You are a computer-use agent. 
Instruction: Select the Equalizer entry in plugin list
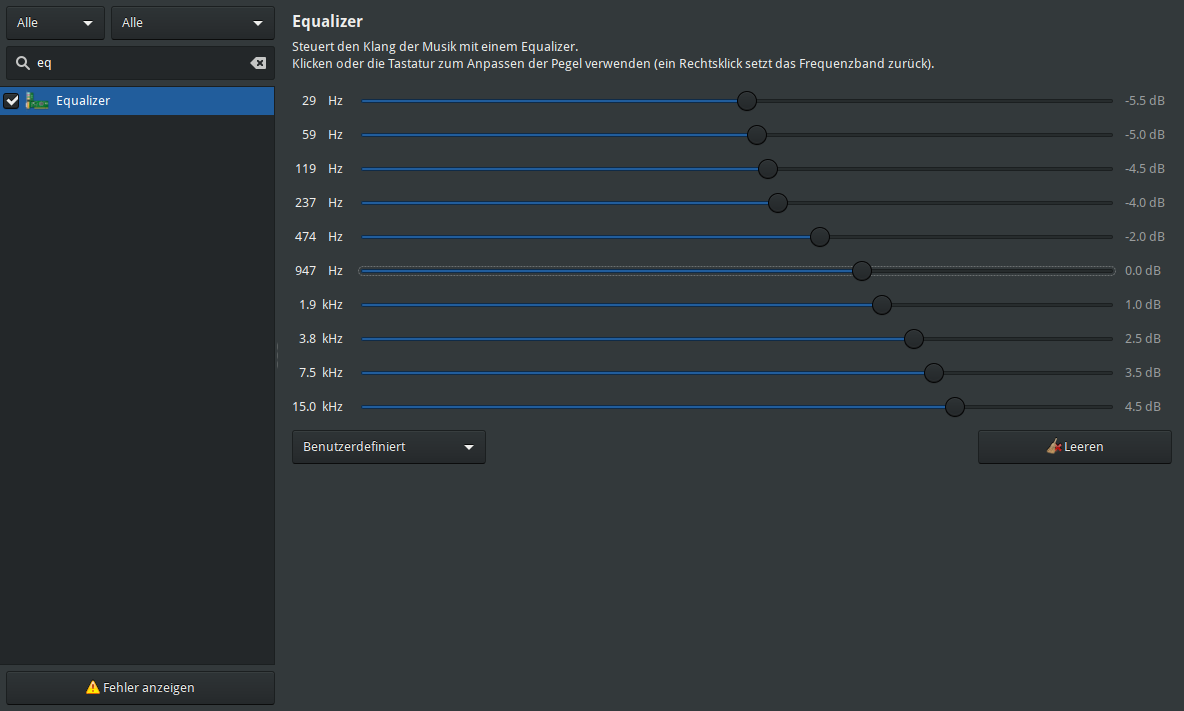tap(137, 100)
